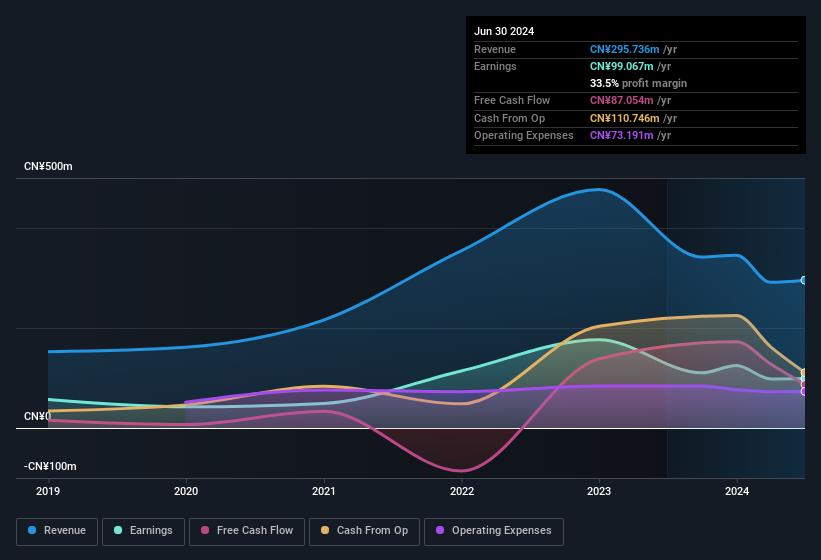Click the -CN¥100m y-axis label

click(x=50, y=466)
